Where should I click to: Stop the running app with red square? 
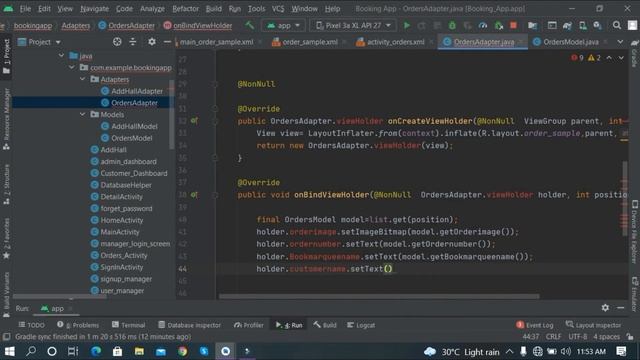(x=513, y=25)
